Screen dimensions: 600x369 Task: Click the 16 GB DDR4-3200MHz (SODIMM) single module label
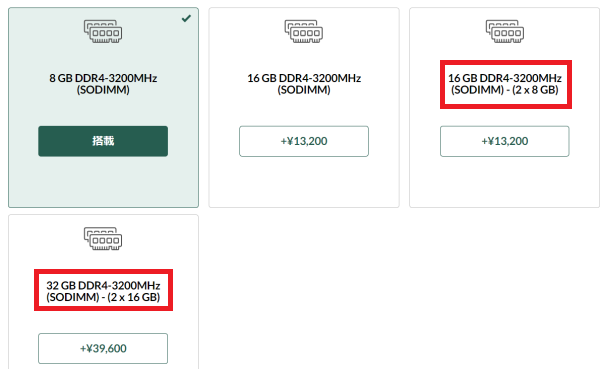tap(304, 84)
